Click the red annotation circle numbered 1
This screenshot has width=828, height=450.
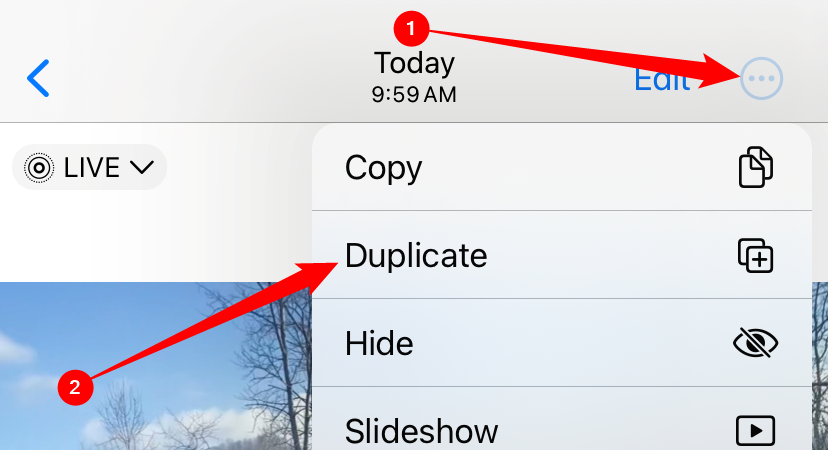411,28
